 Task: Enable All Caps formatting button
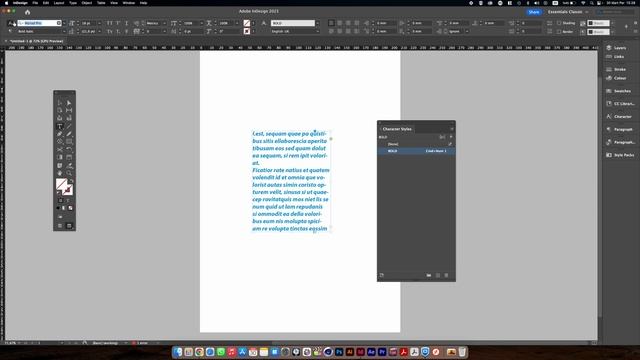(x=109, y=23)
